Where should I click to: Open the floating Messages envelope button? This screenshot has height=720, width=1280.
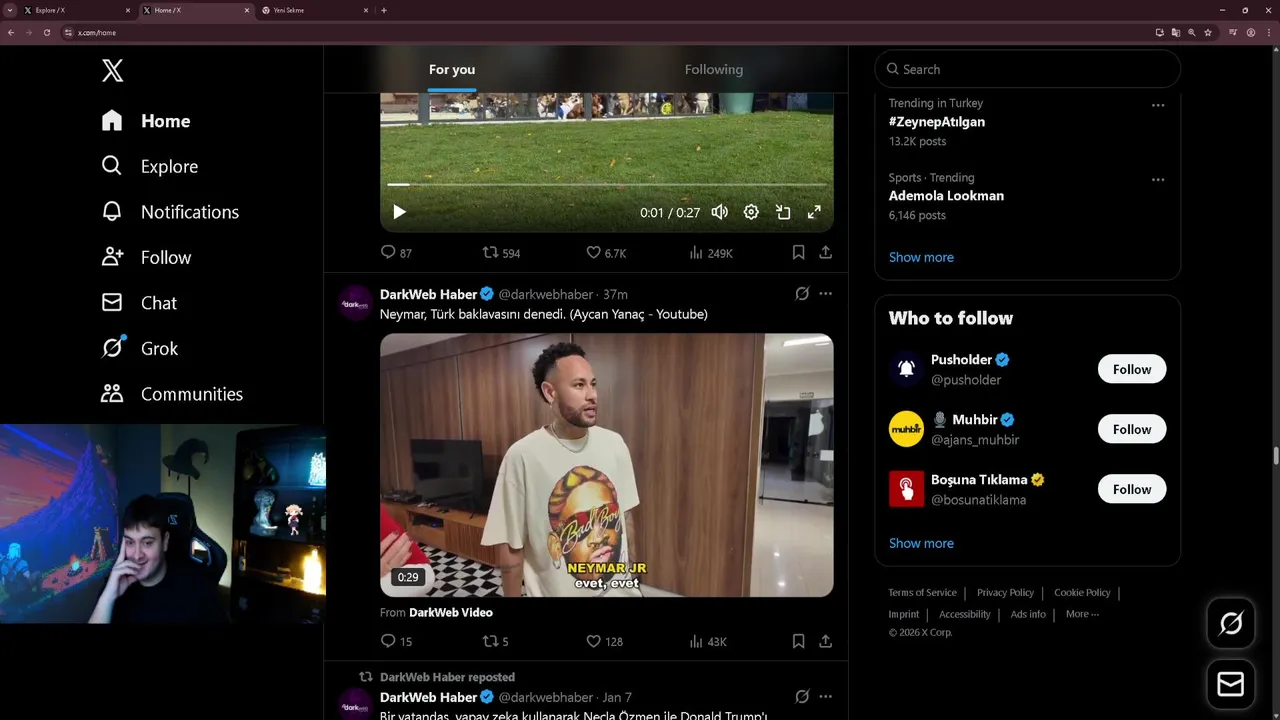point(1231,684)
